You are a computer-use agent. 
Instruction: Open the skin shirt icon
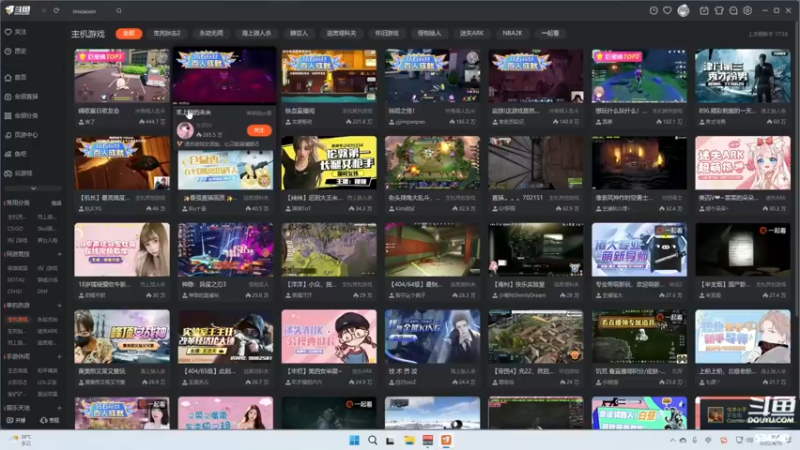tap(719, 10)
